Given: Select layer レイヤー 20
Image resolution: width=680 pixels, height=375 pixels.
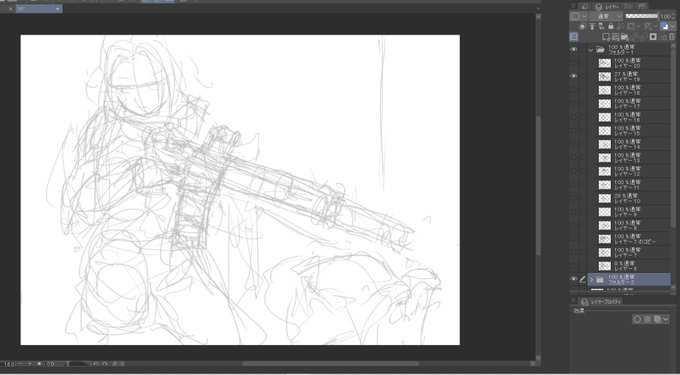Looking at the screenshot, I should 630,63.
